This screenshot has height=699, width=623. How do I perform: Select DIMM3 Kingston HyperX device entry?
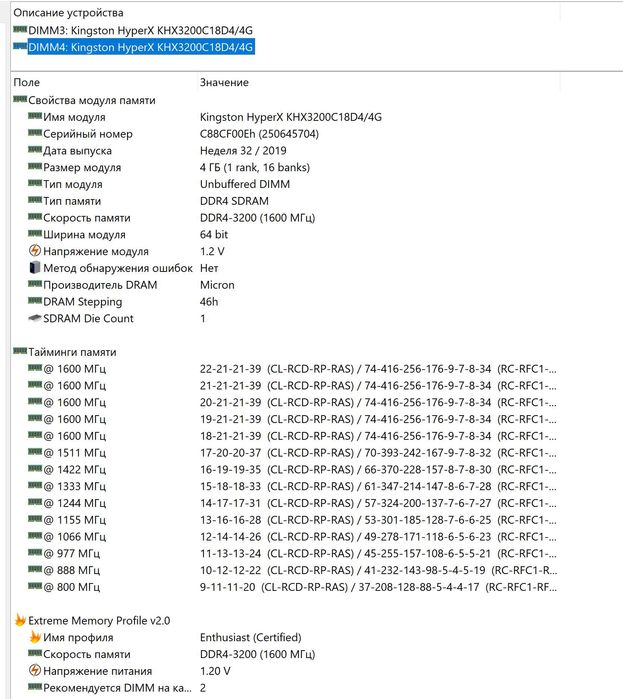140,30
